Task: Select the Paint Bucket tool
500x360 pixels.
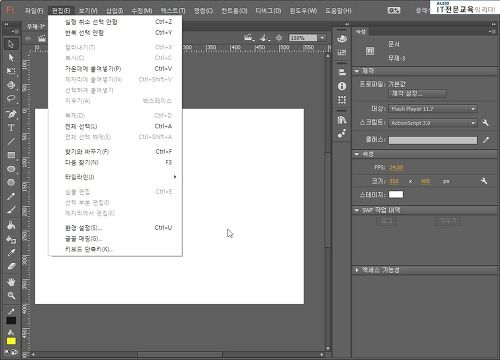Action: point(11,225)
